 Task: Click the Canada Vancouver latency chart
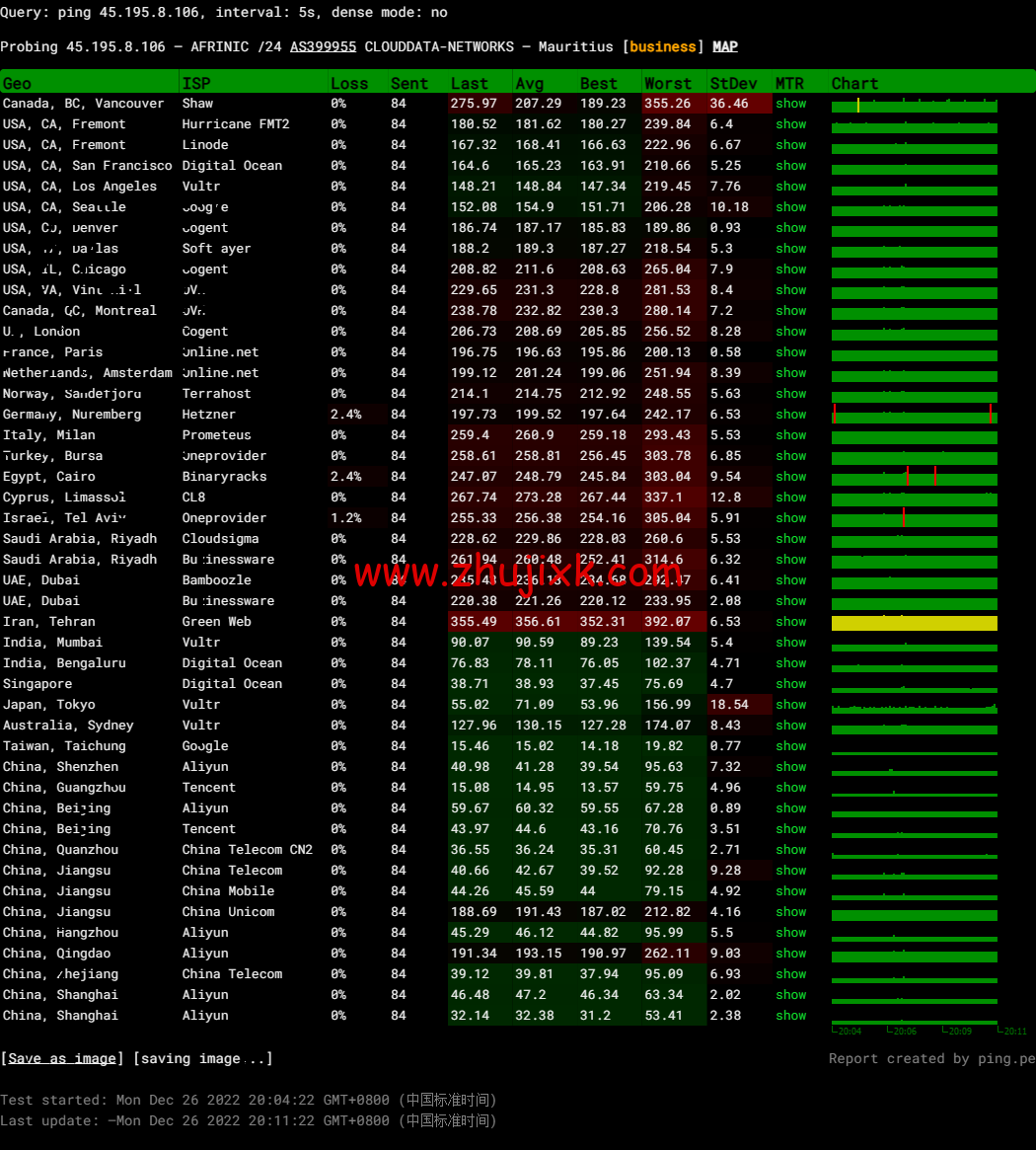[914, 105]
